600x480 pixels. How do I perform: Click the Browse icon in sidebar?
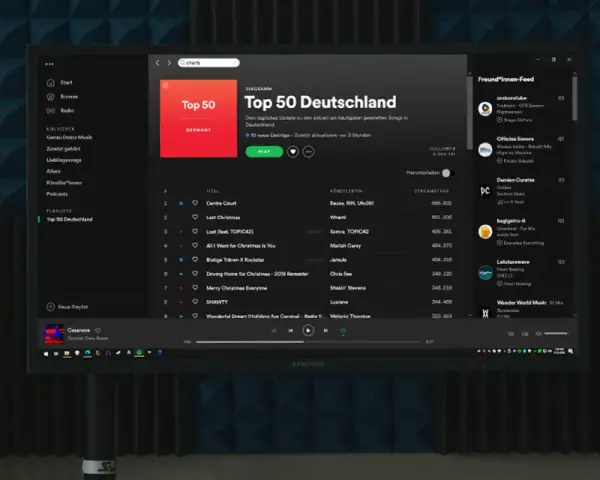click(51, 97)
